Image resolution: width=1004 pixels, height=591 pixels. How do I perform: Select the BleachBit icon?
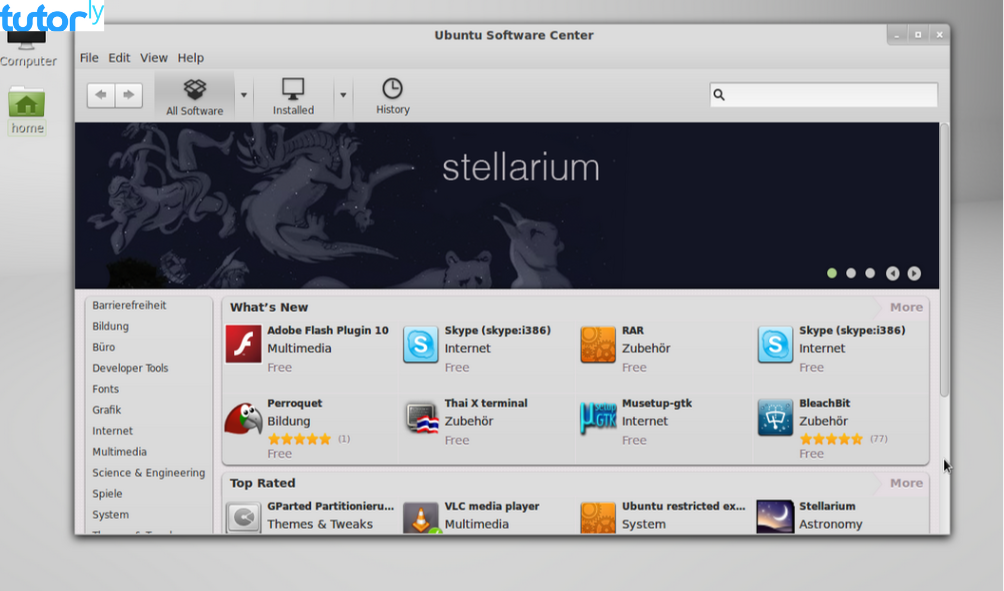tap(775, 417)
